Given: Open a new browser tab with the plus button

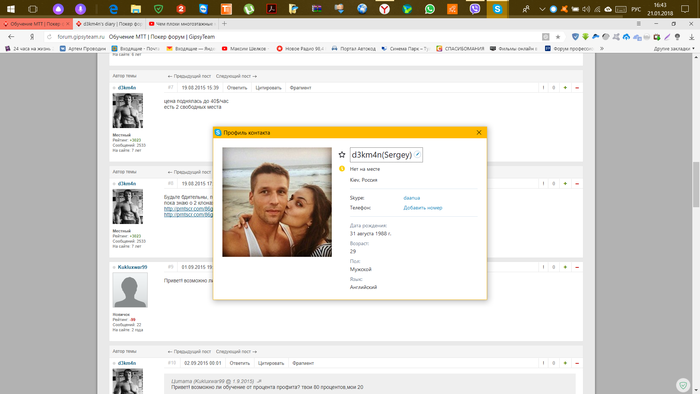Looking at the screenshot, I should pyautogui.click(x=225, y=24).
